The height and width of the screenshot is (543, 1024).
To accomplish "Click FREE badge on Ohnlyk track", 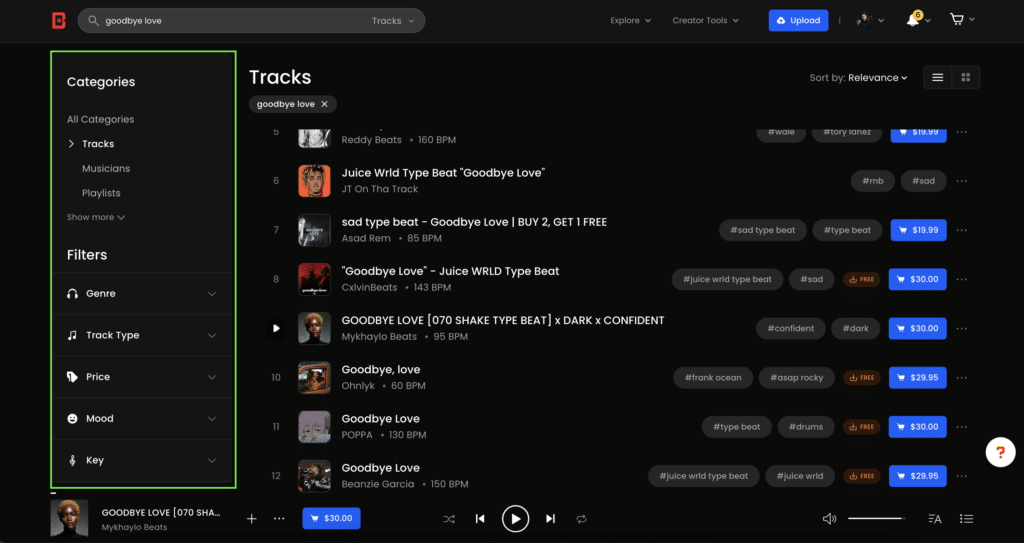I will (x=861, y=378).
